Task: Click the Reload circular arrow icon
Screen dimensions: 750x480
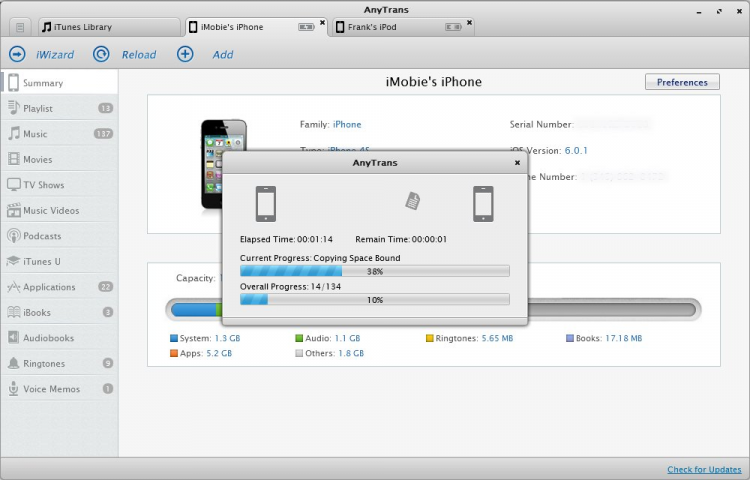Action: (x=101, y=54)
